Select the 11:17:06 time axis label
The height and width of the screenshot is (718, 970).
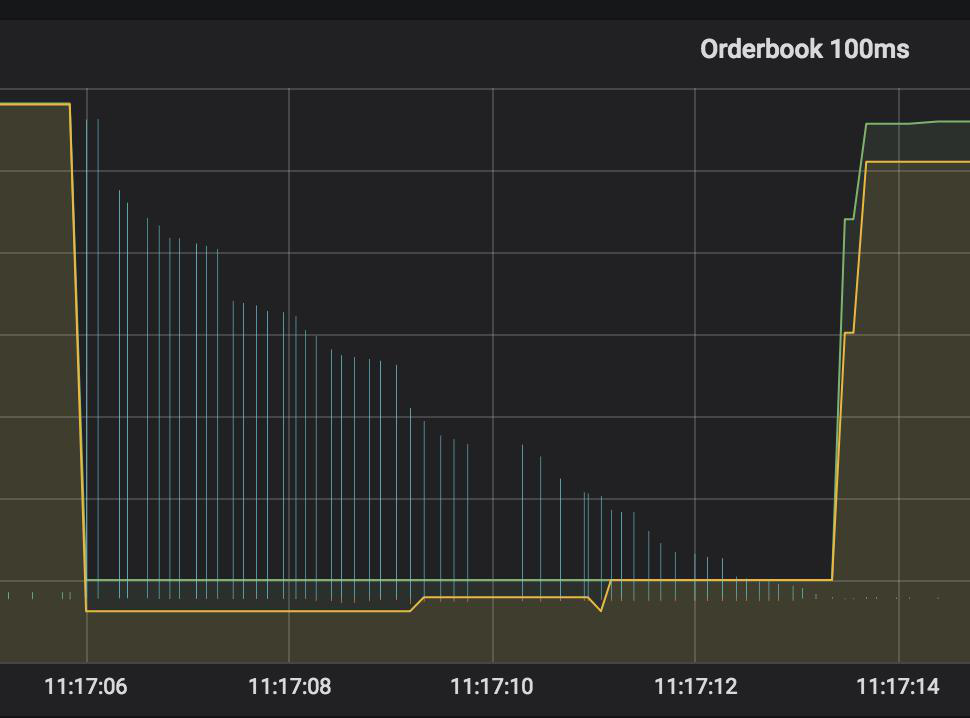pos(86,686)
